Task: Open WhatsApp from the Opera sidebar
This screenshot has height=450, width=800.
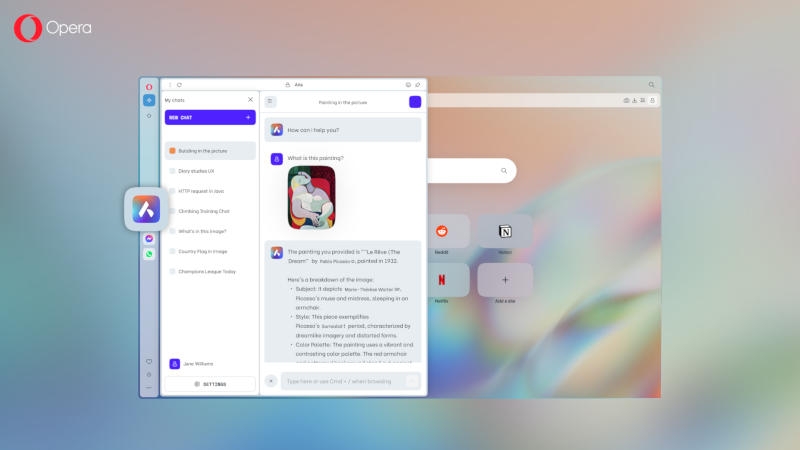Action: click(149, 254)
